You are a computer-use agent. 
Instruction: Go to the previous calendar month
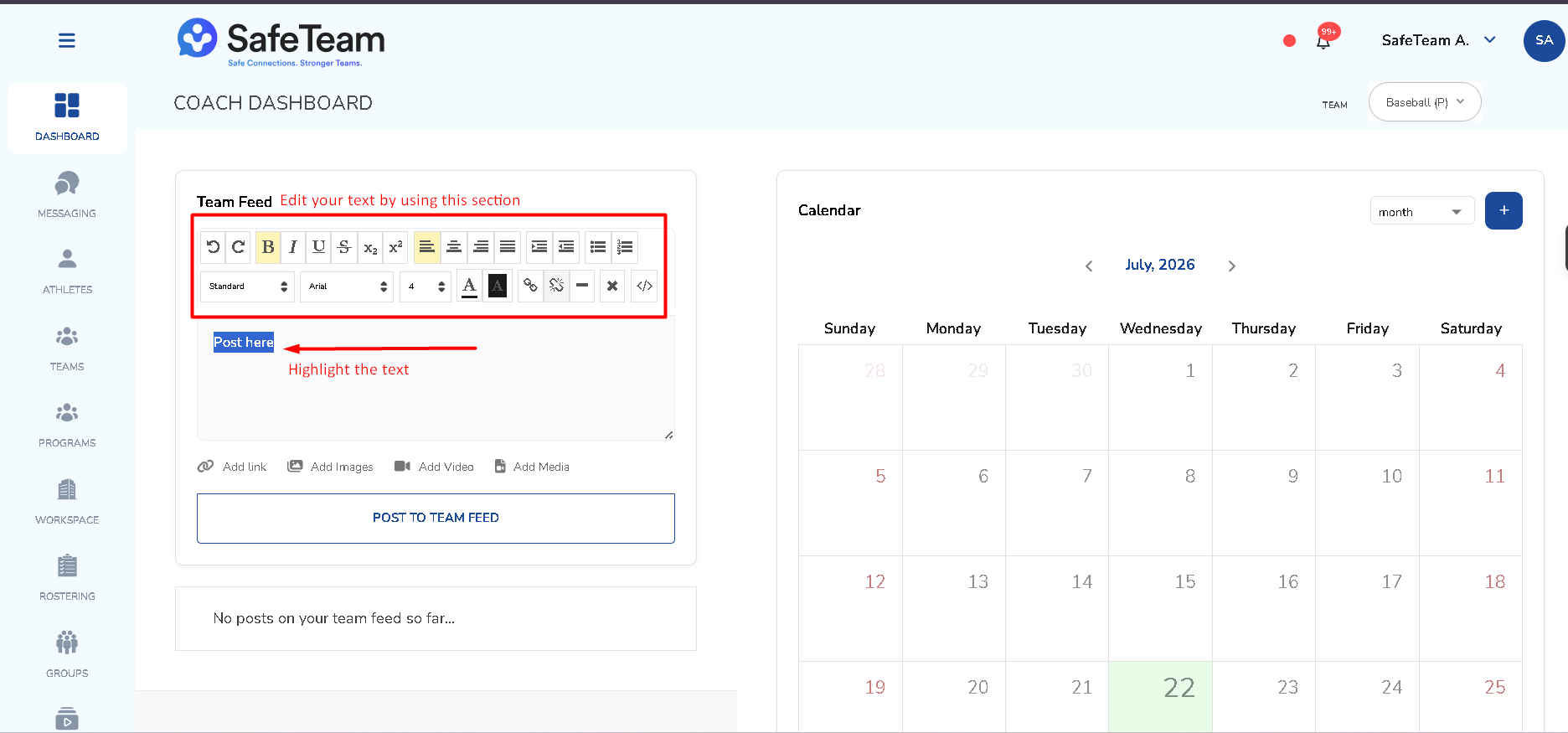[x=1089, y=266]
